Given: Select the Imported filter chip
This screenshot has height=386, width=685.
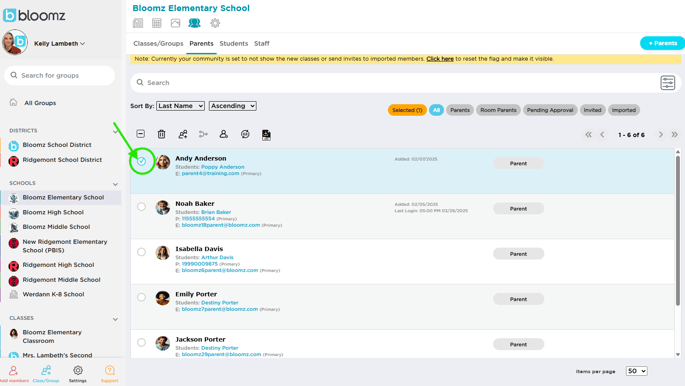Looking at the screenshot, I should 624,110.
